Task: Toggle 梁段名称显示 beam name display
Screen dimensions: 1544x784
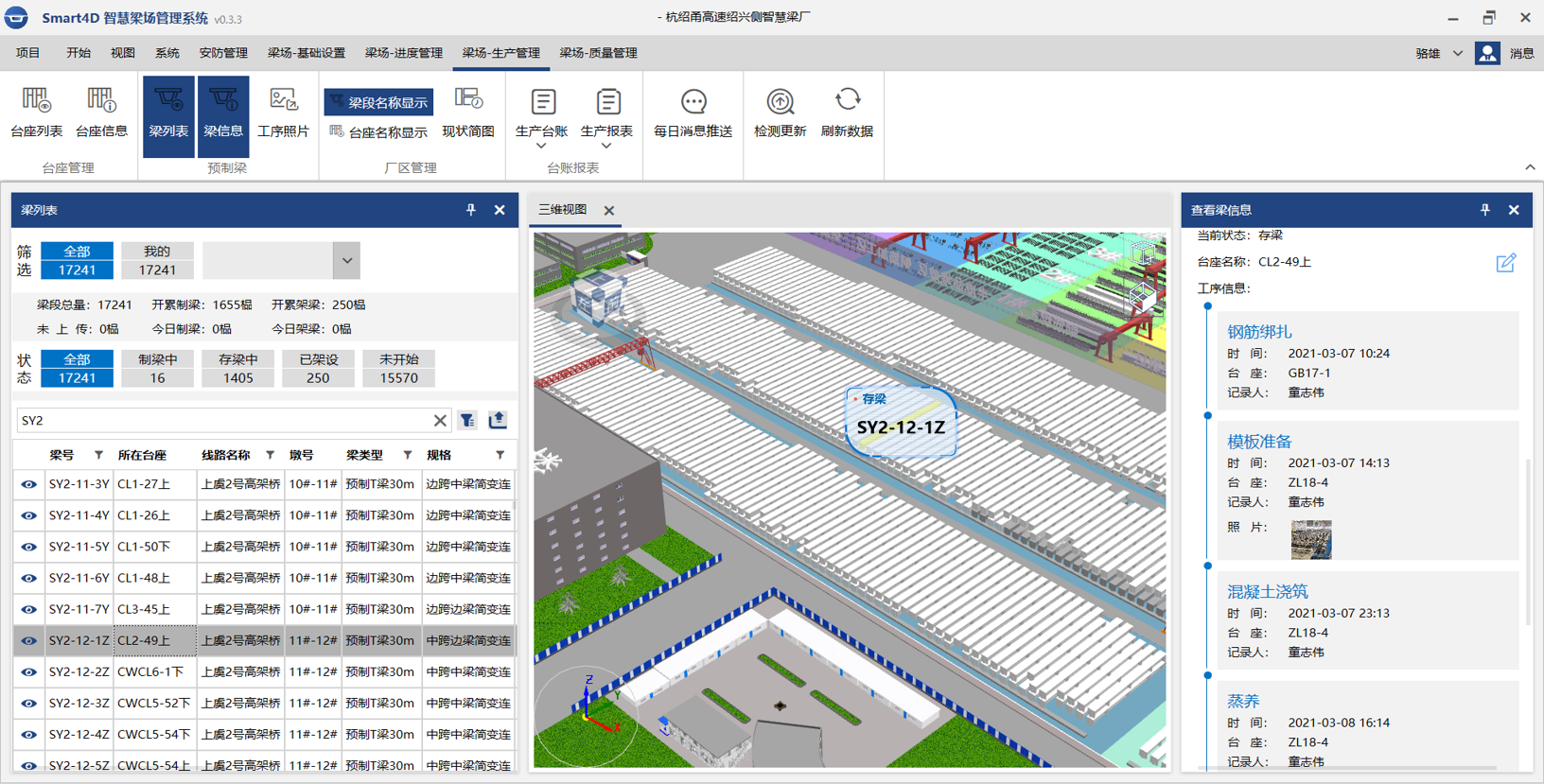Action: tap(378, 102)
